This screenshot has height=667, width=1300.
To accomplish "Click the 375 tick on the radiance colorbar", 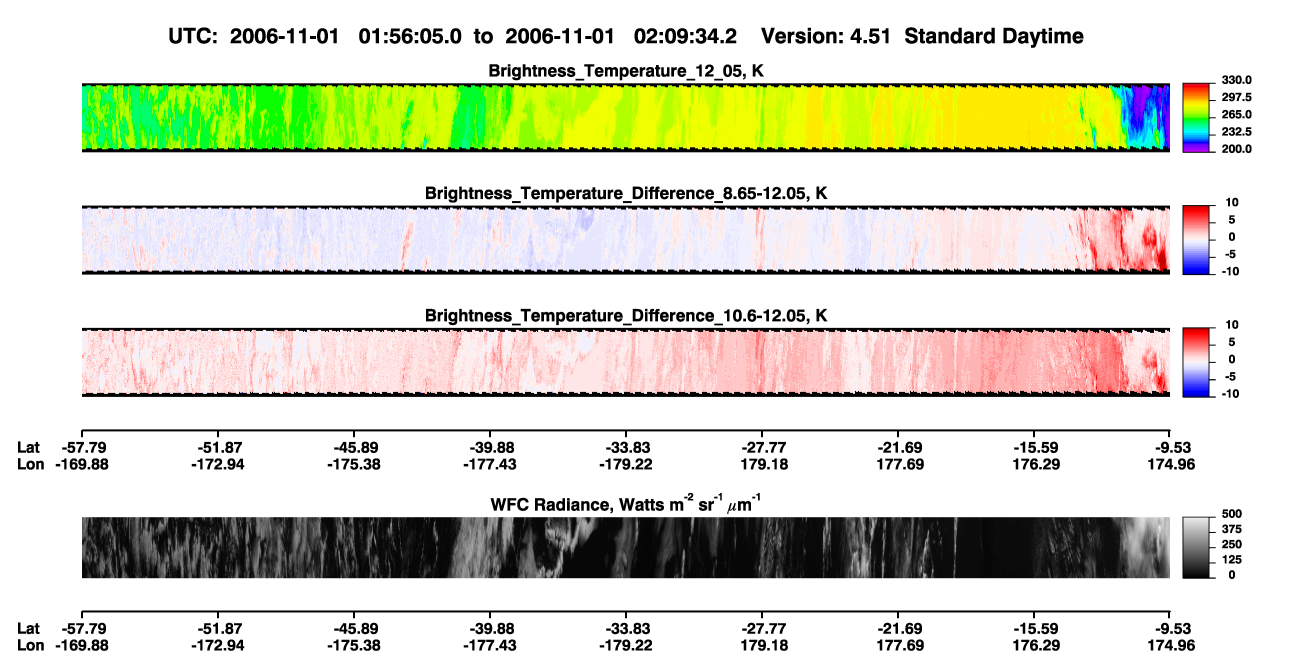I will point(1231,529).
